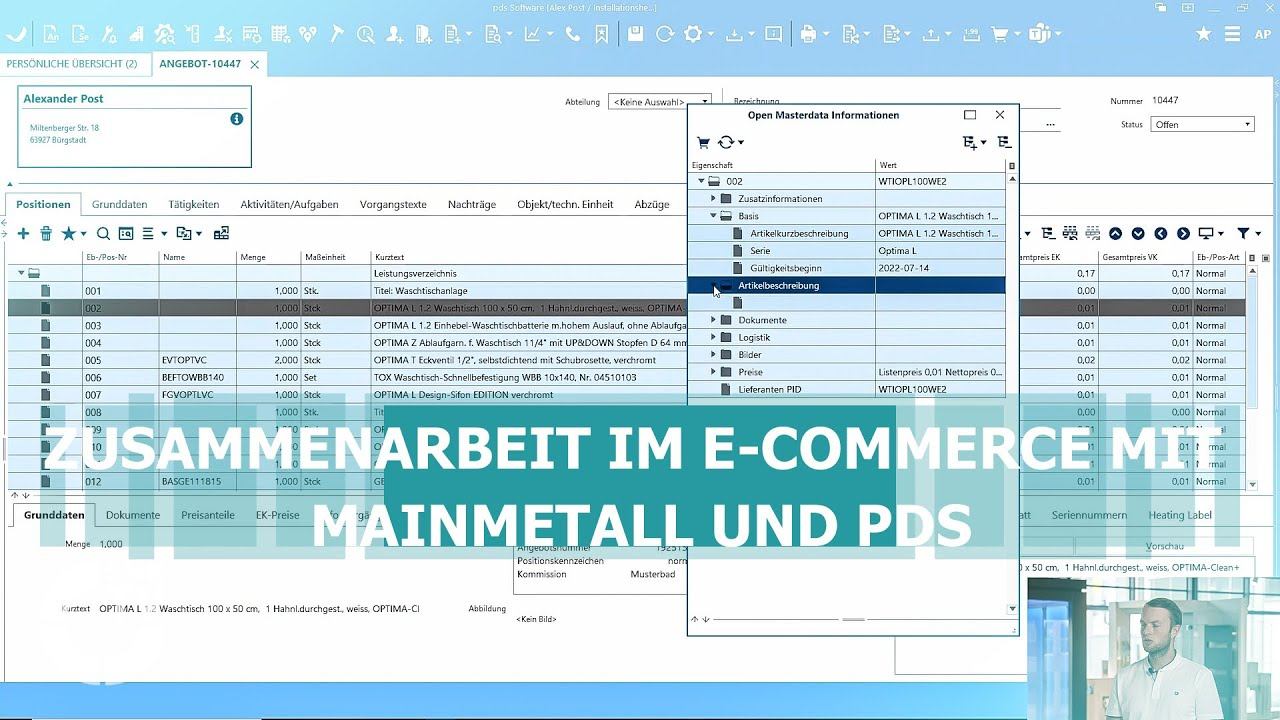Click the refresh icon in Masterdata dialog
The image size is (1280, 720).
[726, 142]
